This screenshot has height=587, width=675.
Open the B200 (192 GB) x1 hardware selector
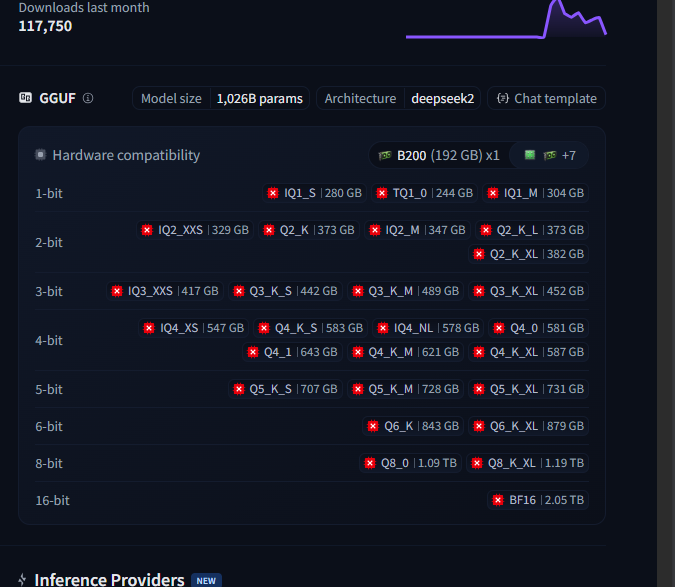tap(439, 155)
